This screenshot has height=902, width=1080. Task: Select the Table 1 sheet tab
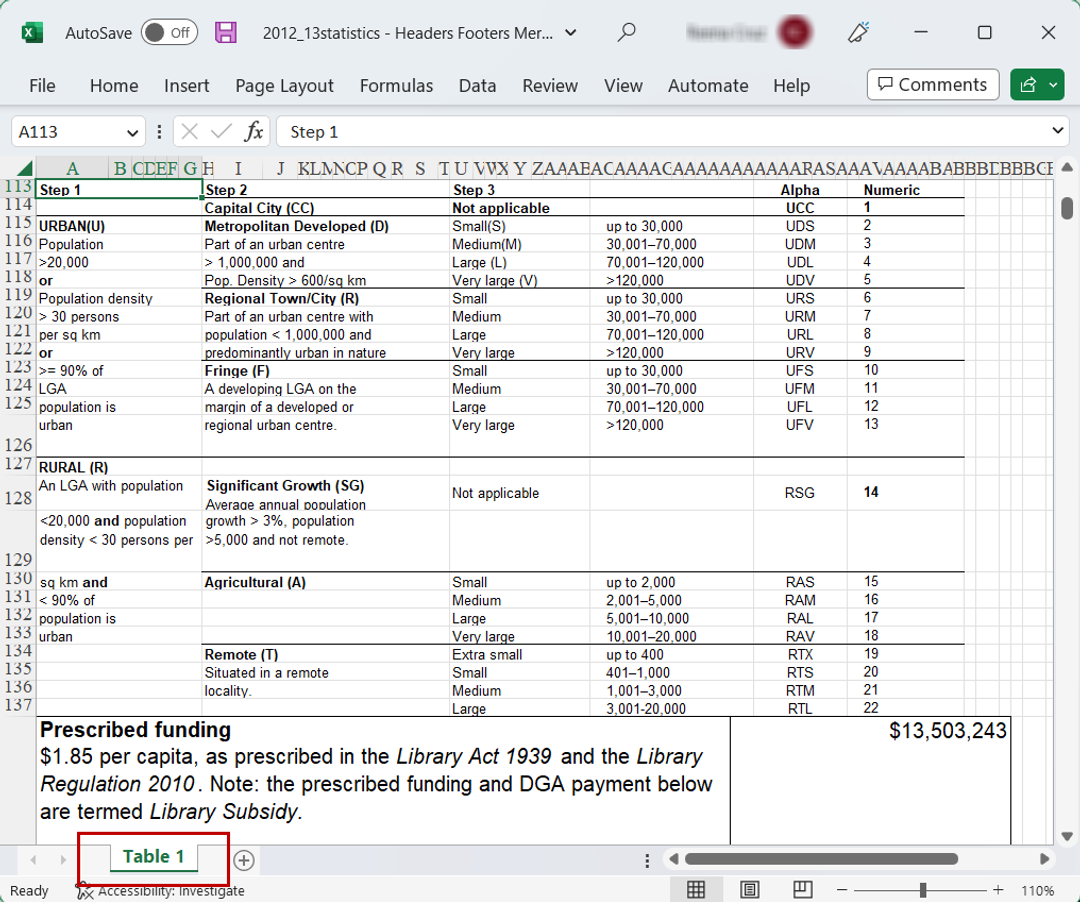153,857
